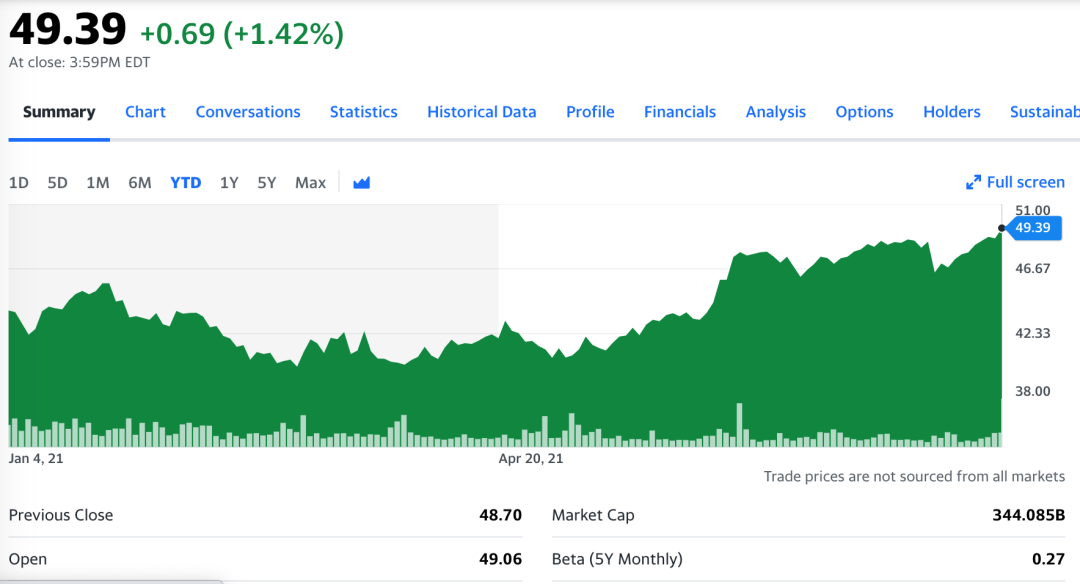This screenshot has width=1080, height=584.
Task: Open the chart in Full screen
Action: coord(1015,182)
